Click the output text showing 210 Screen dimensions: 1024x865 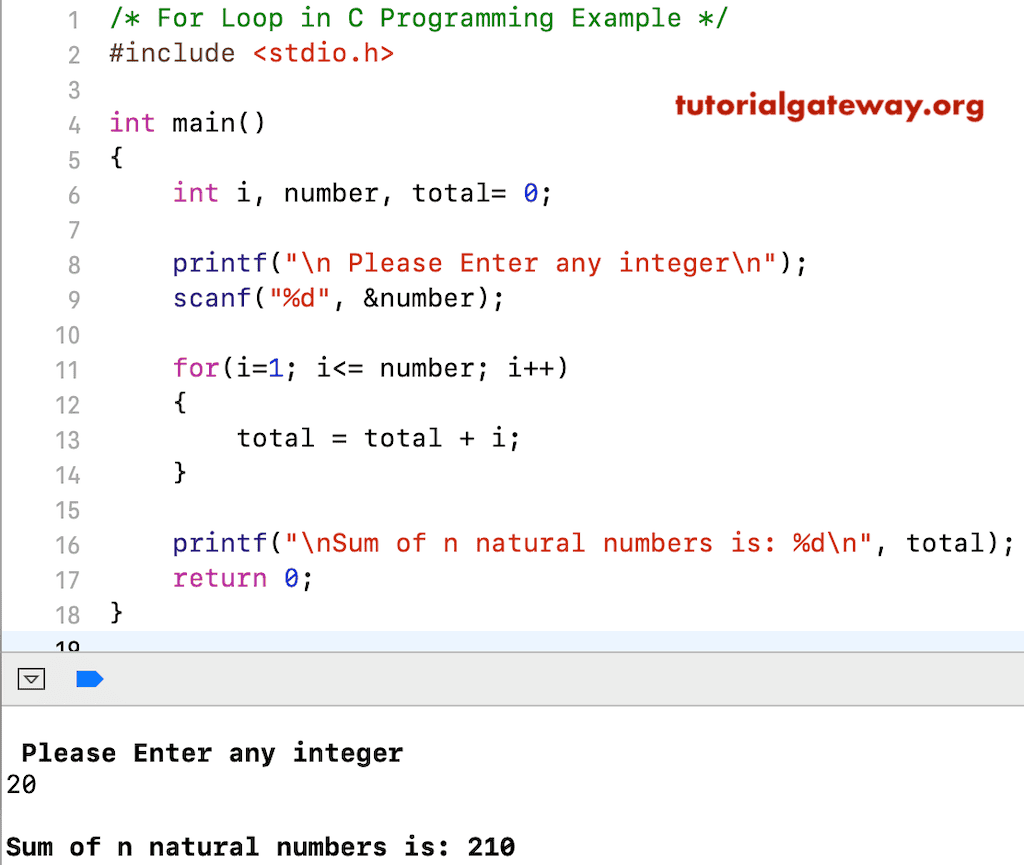click(x=491, y=847)
